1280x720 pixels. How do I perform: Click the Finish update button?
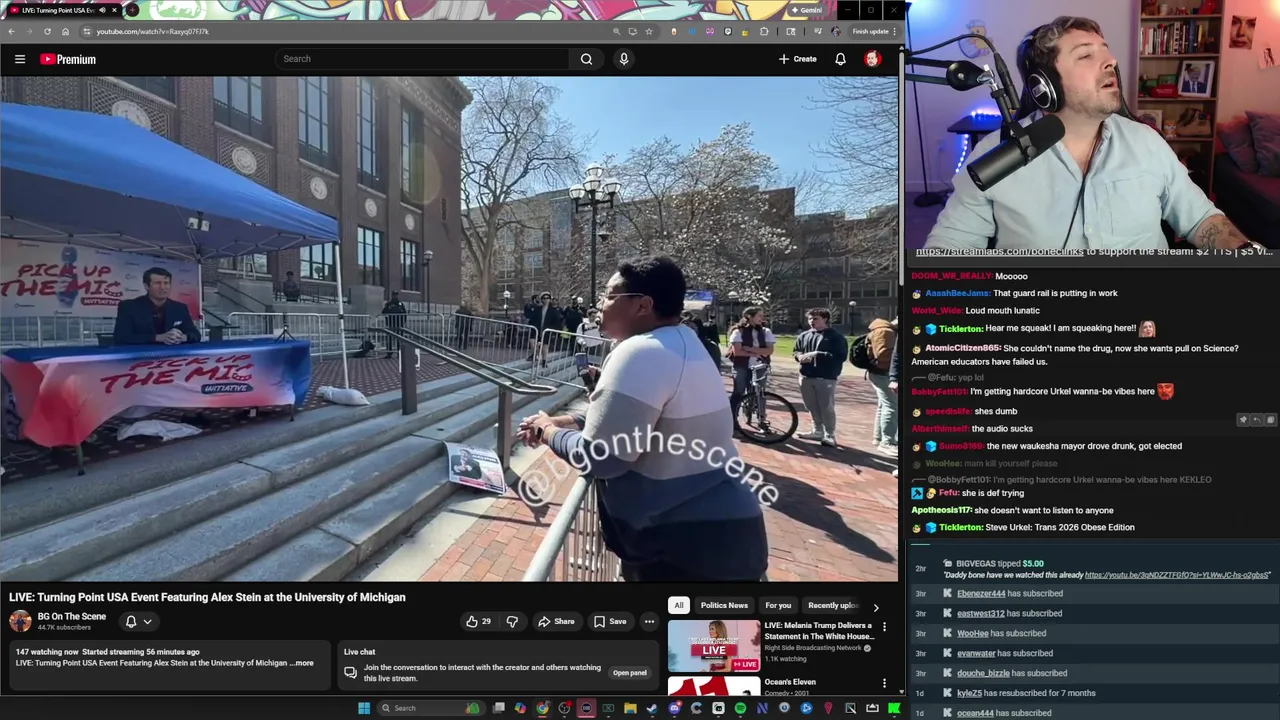click(874, 31)
